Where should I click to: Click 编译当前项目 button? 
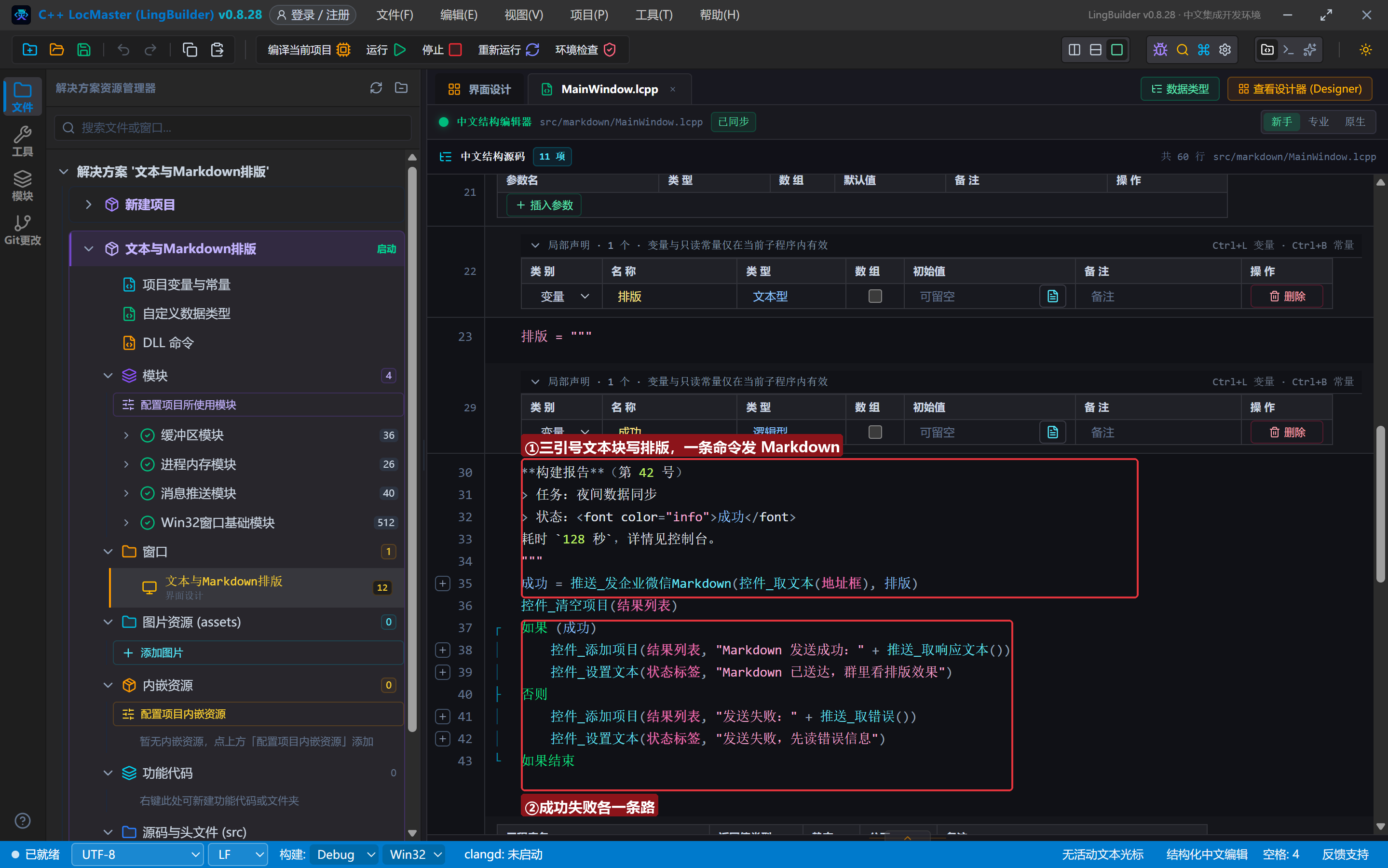click(x=309, y=50)
